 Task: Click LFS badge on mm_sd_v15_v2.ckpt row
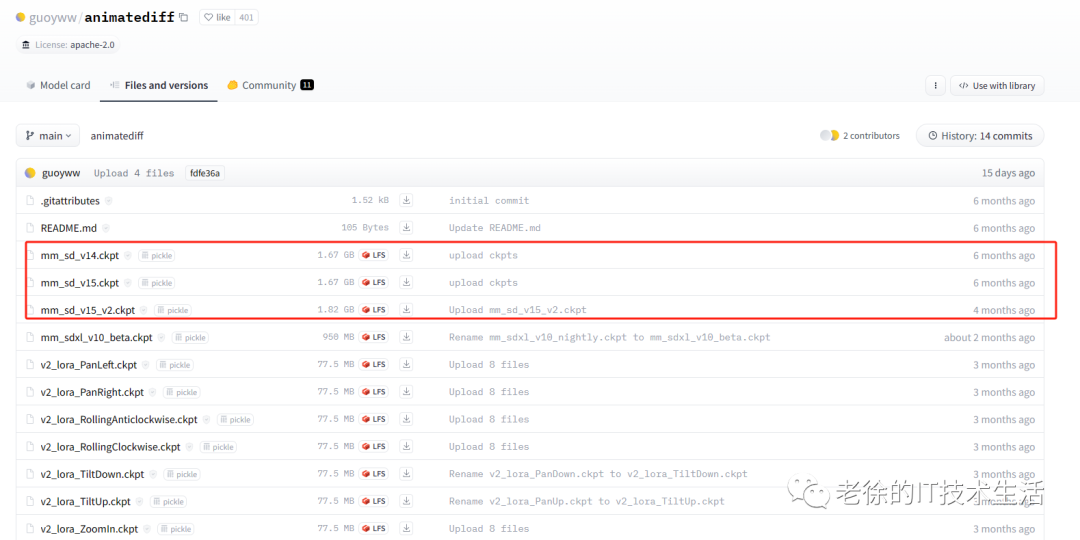(373, 310)
